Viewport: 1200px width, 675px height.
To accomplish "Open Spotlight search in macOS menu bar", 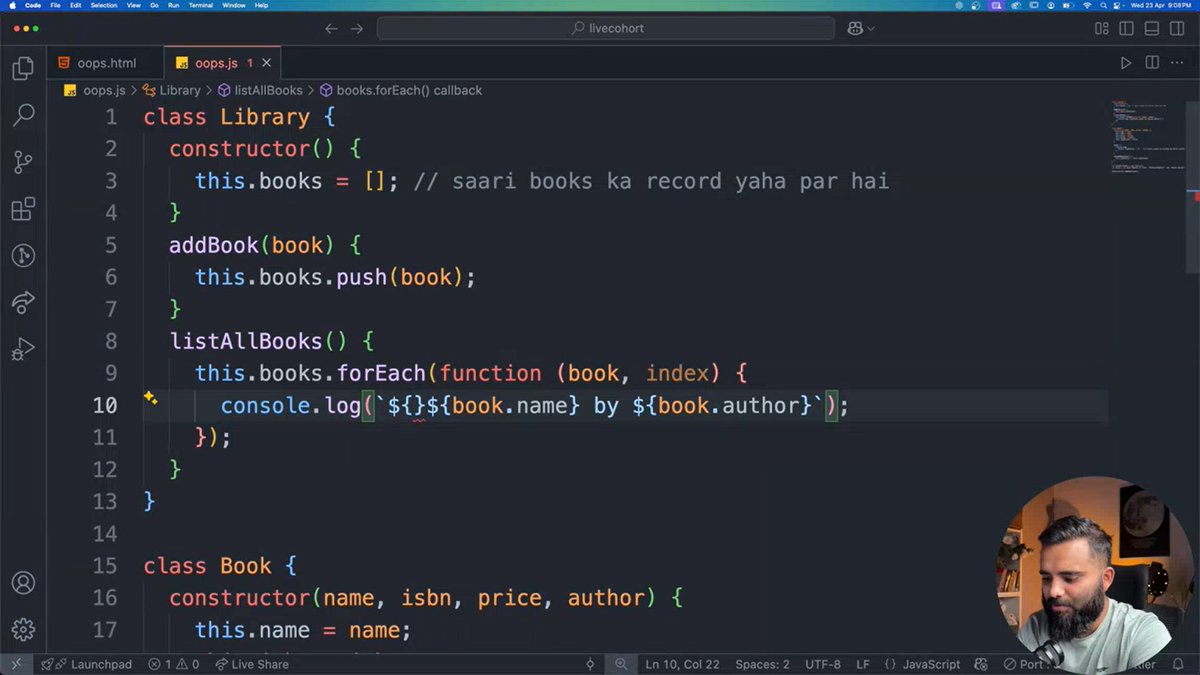I will click(x=1103, y=5).
